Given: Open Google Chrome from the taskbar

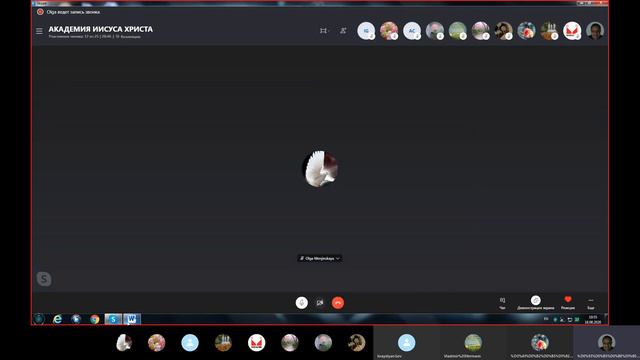Looking at the screenshot, I should [x=95, y=319].
